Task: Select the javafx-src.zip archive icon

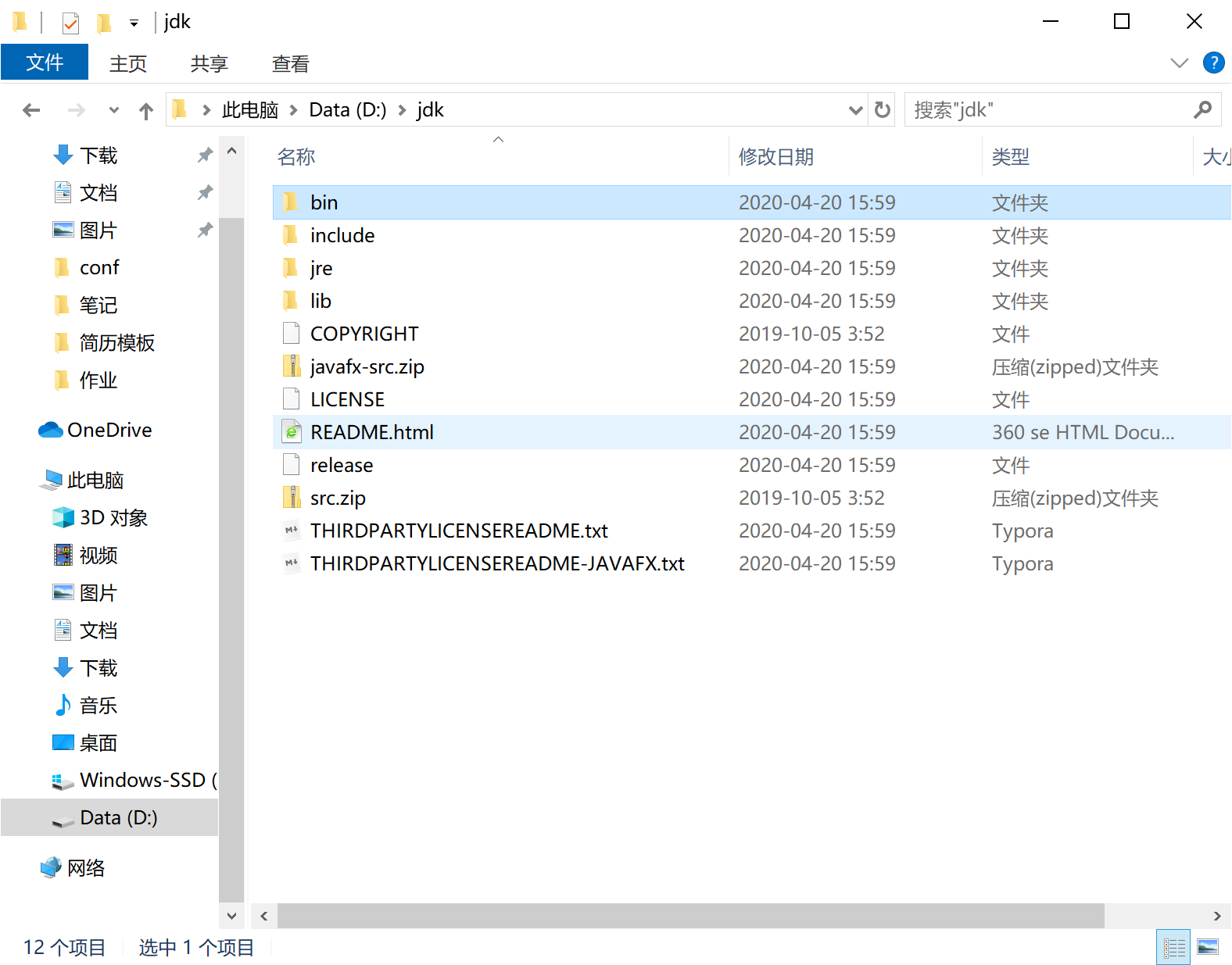Action: click(x=291, y=366)
